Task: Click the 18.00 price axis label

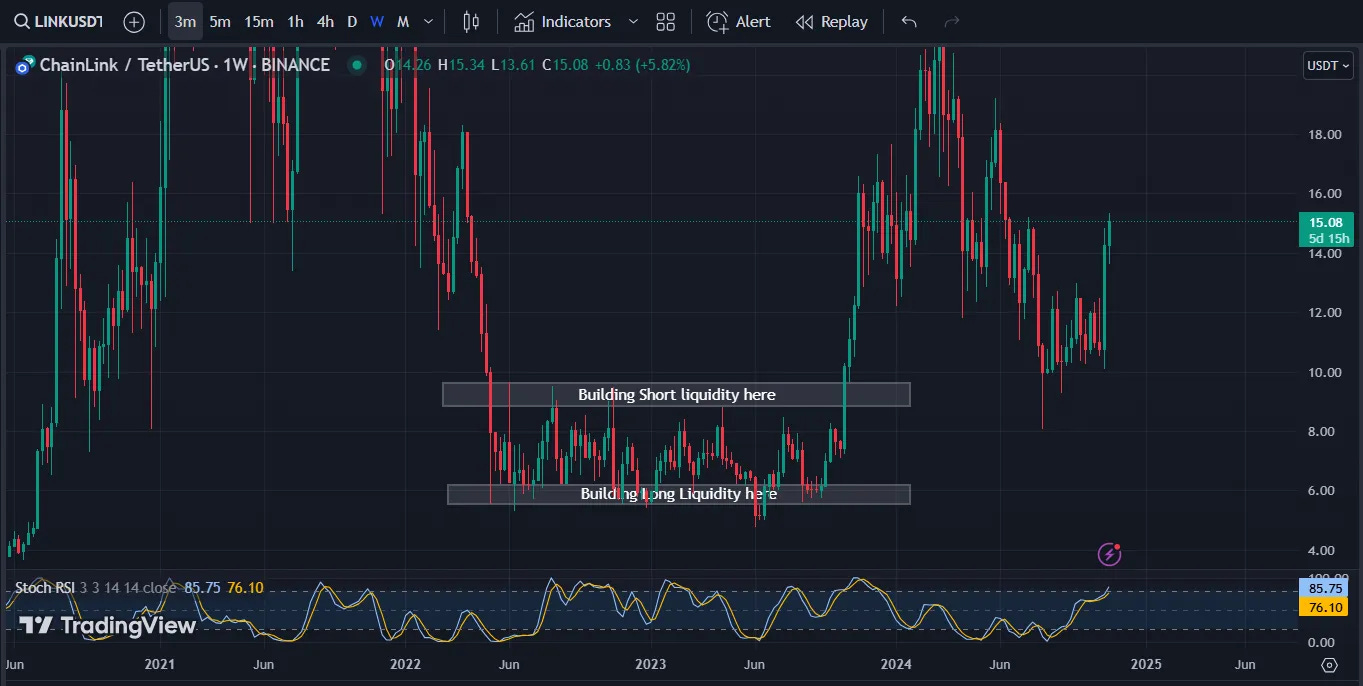Action: 1324,134
